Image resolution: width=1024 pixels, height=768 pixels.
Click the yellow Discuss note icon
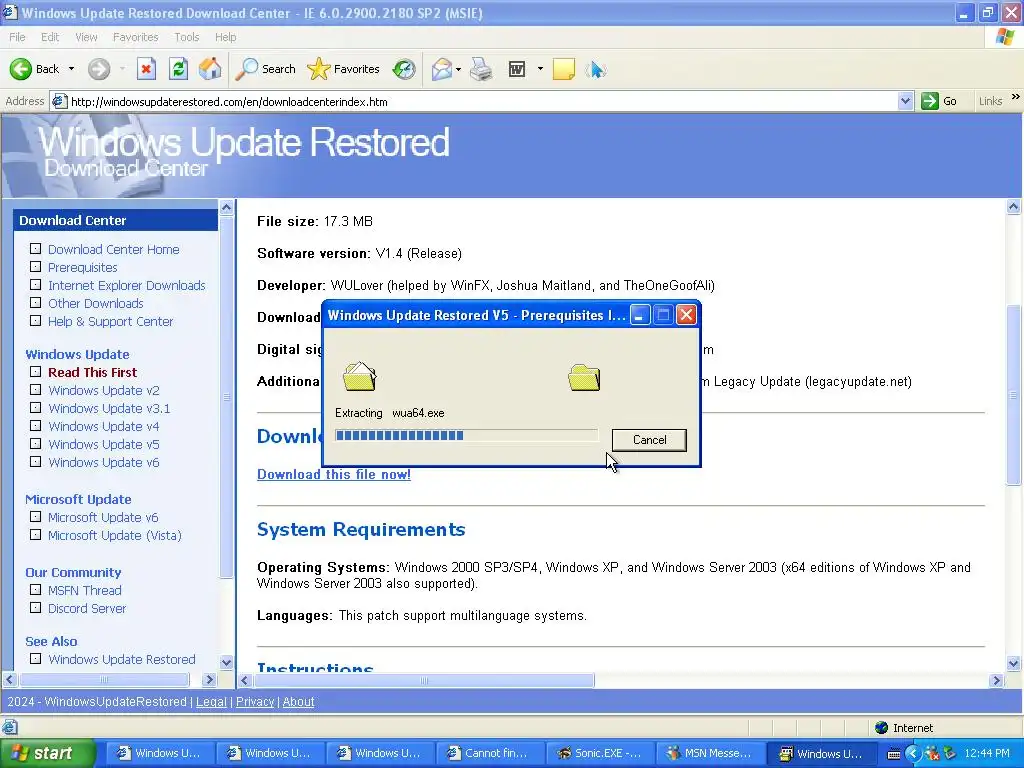click(x=564, y=69)
